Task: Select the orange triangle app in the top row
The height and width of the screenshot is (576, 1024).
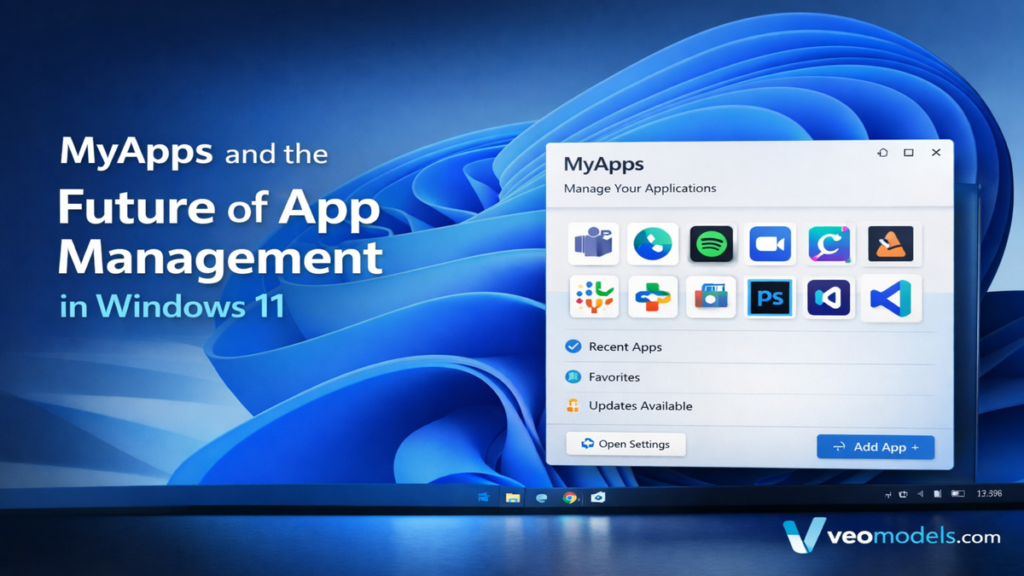Action: [x=889, y=243]
